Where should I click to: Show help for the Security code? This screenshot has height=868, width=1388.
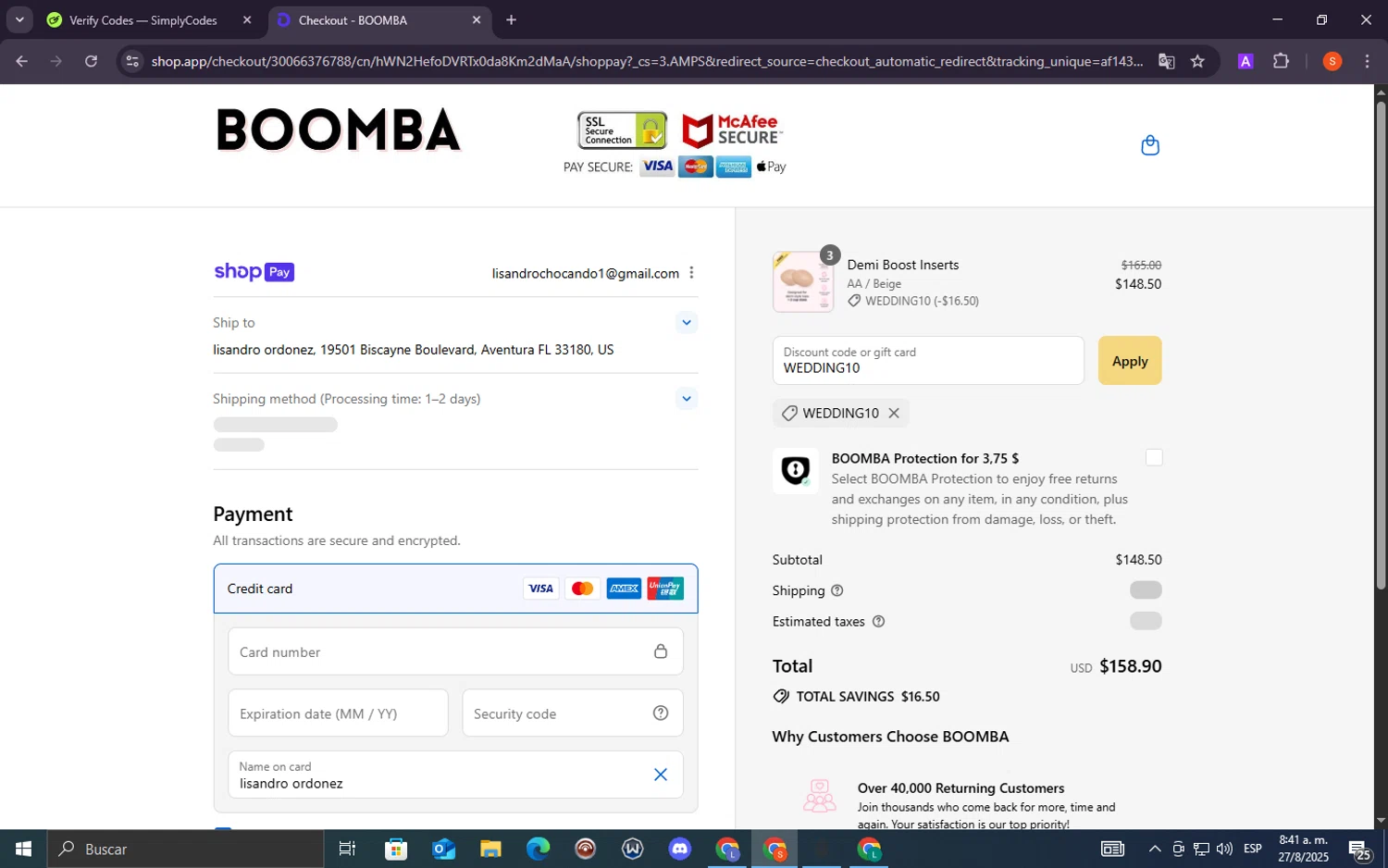(661, 713)
